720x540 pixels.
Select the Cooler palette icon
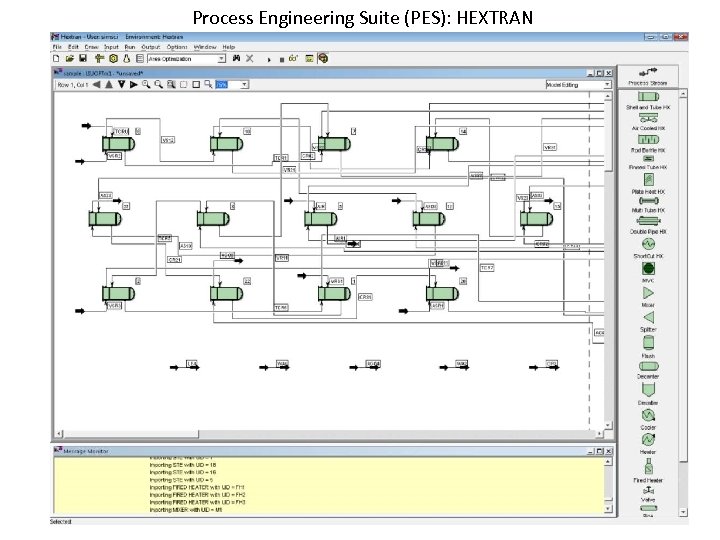click(x=648, y=416)
